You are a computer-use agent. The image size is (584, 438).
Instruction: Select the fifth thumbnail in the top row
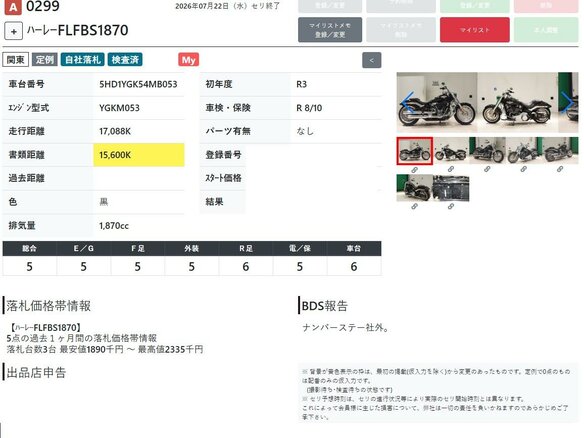pos(560,150)
